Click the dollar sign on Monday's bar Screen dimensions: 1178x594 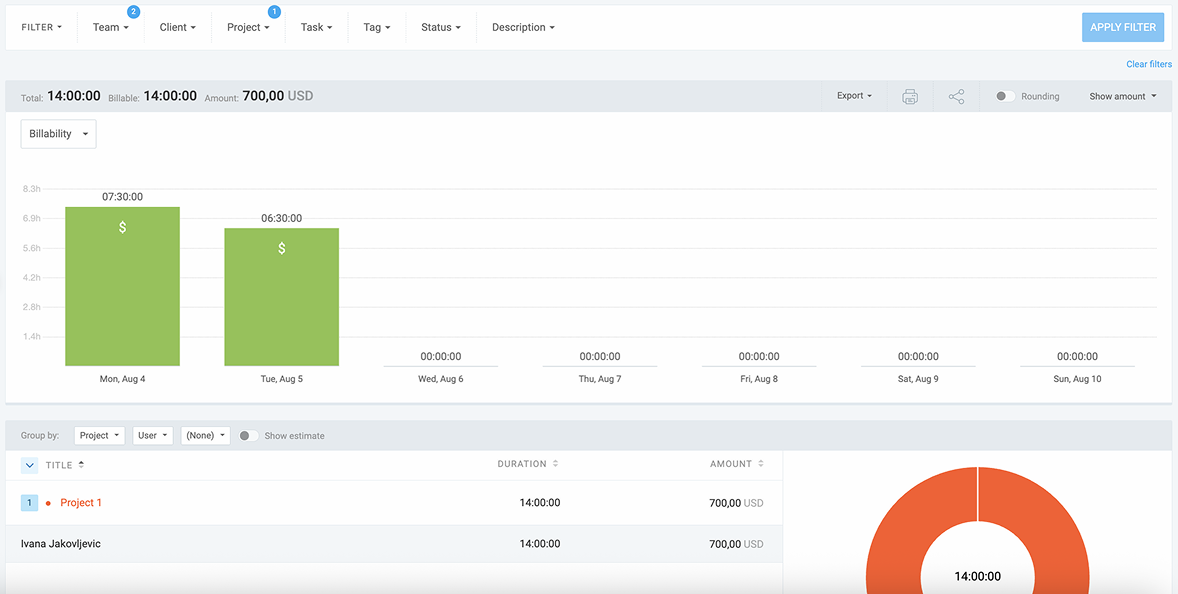123,227
